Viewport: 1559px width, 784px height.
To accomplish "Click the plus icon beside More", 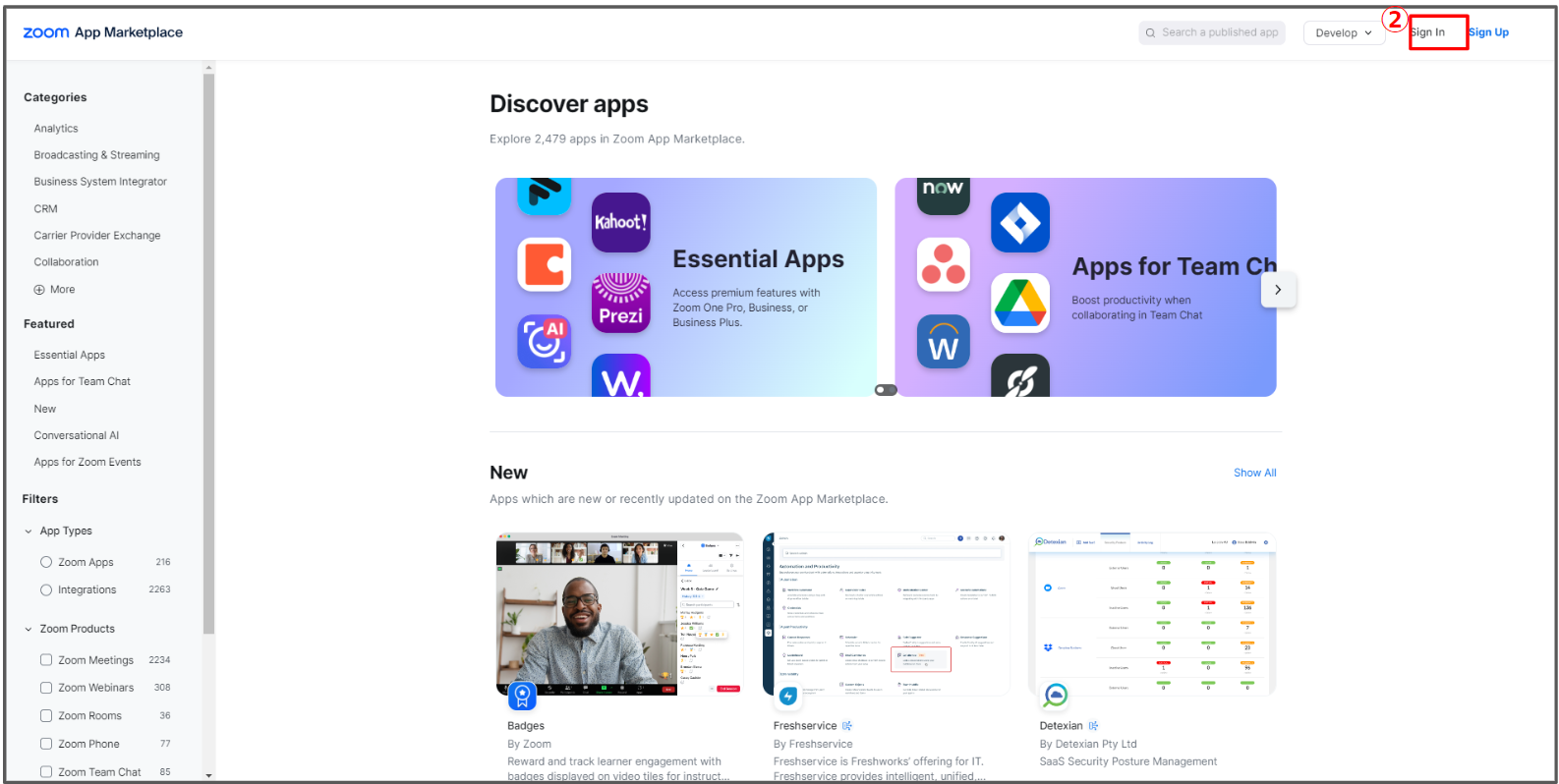I will coord(39,290).
